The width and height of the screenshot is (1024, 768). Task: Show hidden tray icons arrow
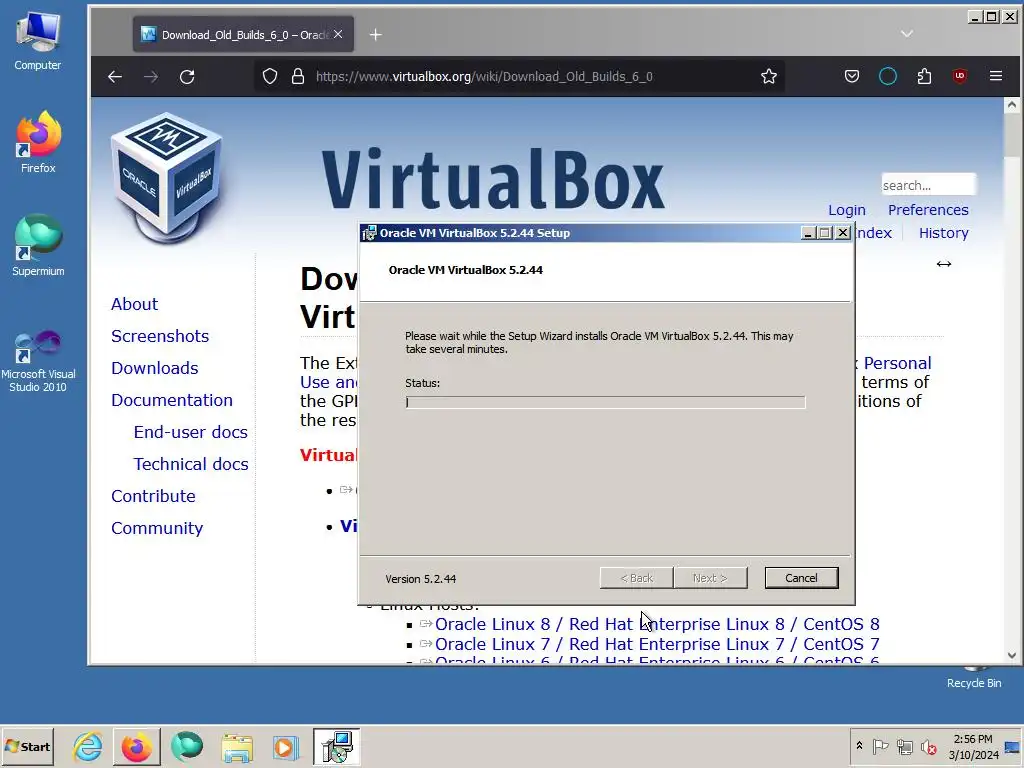(x=859, y=746)
